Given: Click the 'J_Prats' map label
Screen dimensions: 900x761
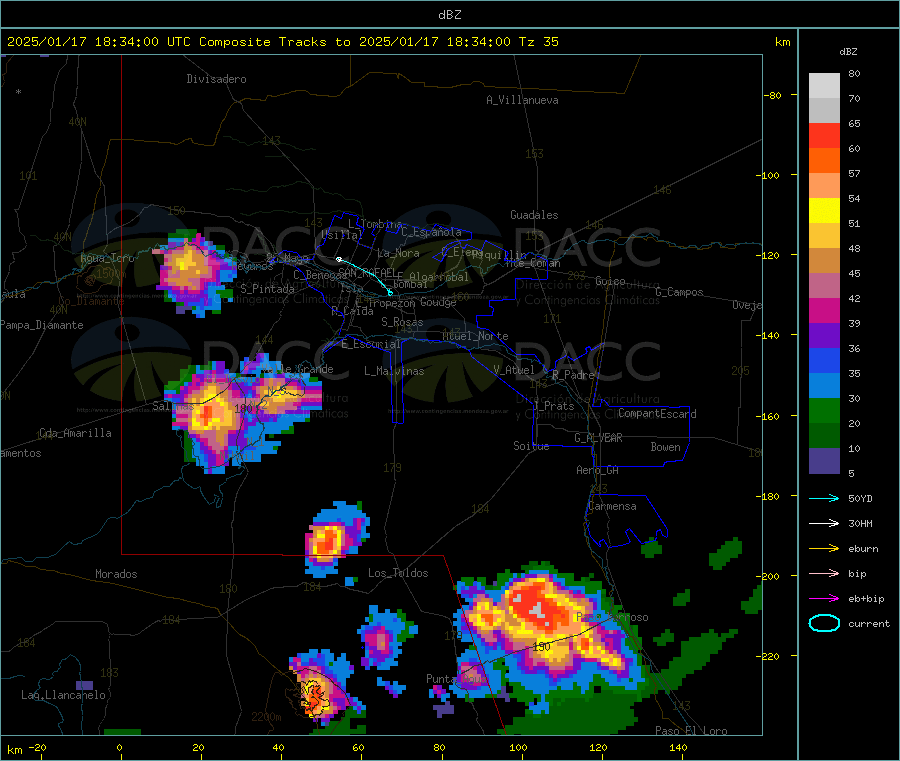Looking at the screenshot, I should 554,405.
